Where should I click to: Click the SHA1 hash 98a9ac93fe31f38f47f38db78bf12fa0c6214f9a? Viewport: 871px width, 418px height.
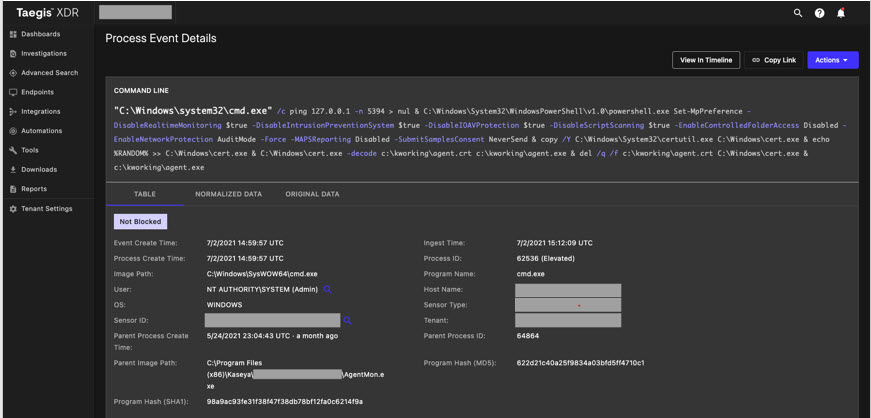pos(285,401)
